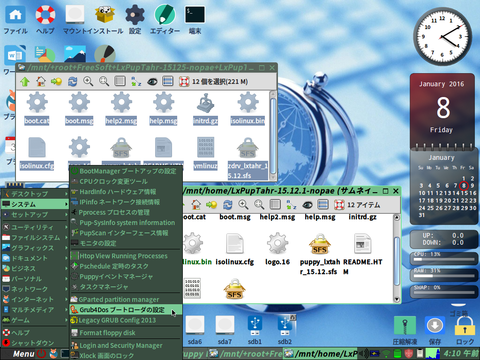Switch to /mnt/+root+Fre taskbar window button
Screen dimensions: 480x360
(x=246, y=354)
